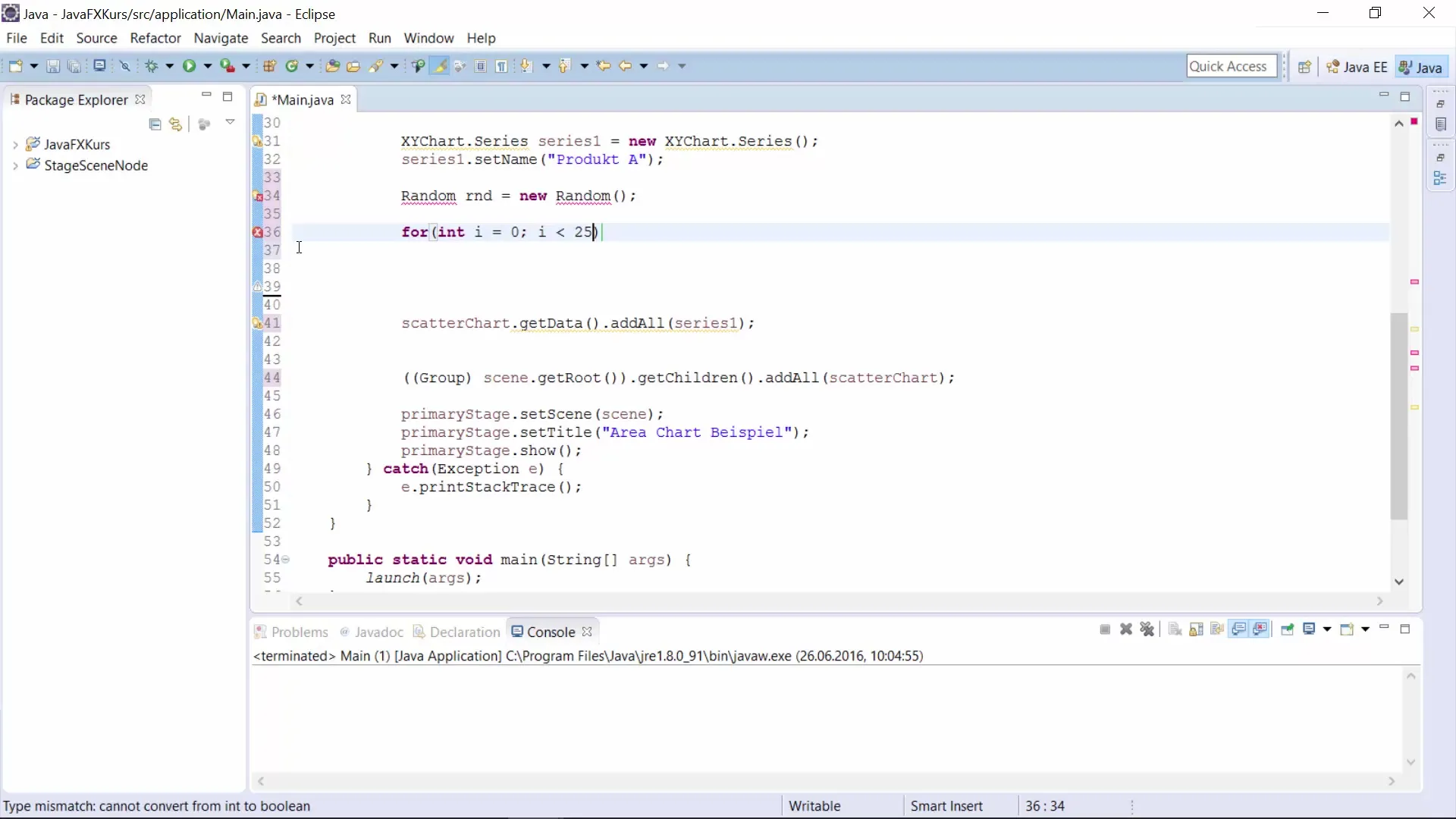Open the Back history dropdown arrow

[x=644, y=66]
